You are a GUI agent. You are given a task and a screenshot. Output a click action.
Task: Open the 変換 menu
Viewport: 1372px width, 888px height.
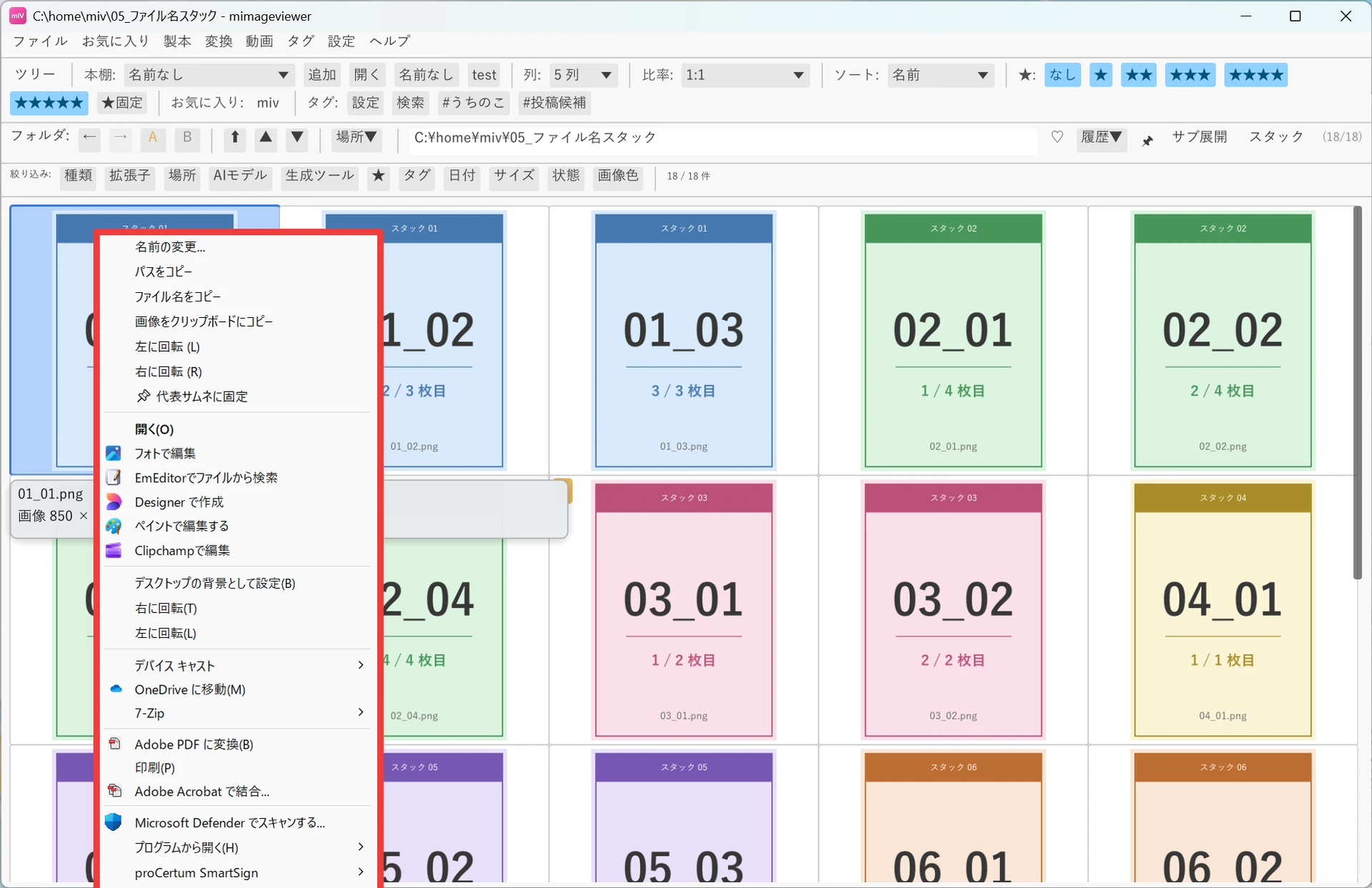click(x=219, y=41)
